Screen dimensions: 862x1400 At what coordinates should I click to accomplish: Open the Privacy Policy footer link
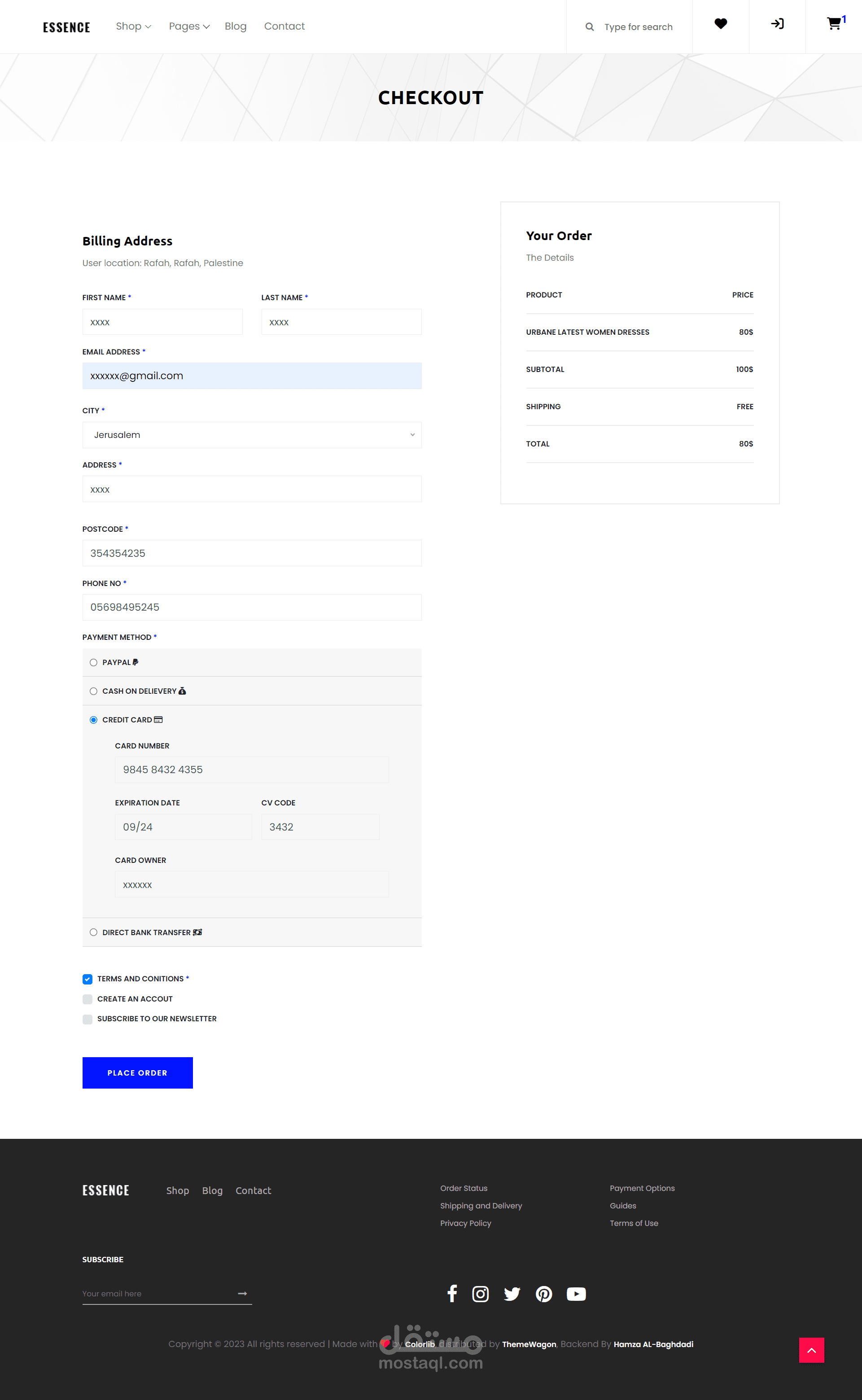point(465,1223)
